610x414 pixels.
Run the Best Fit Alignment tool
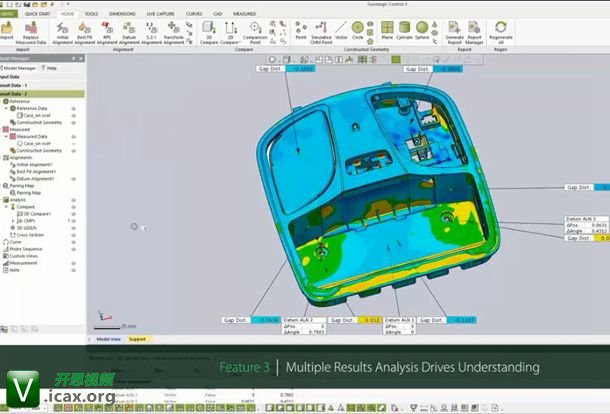84,33
